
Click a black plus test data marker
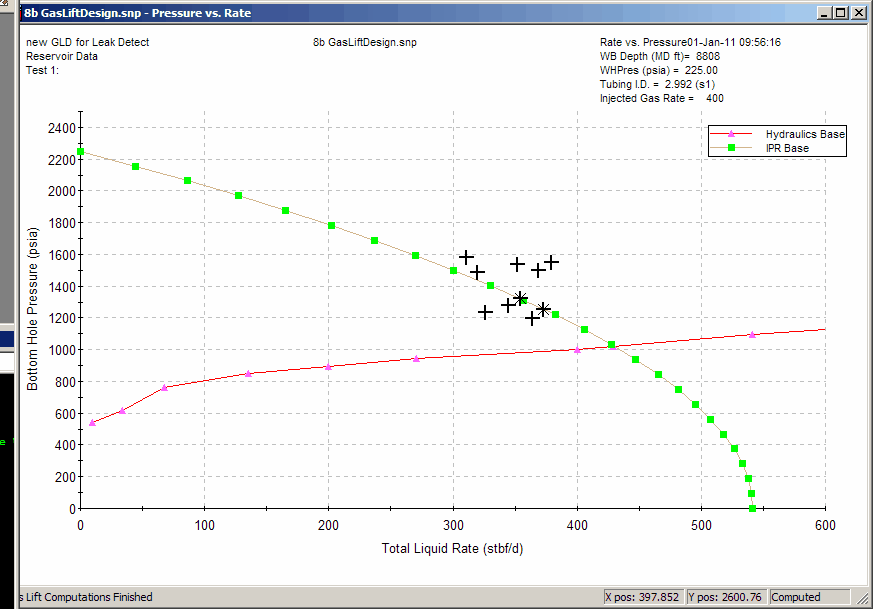coord(466,256)
